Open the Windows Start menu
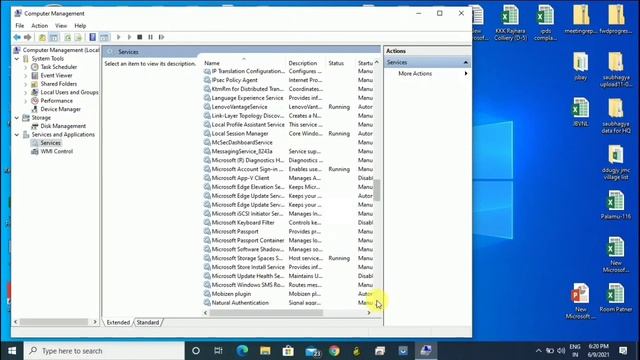The image size is (640, 360). (12, 351)
